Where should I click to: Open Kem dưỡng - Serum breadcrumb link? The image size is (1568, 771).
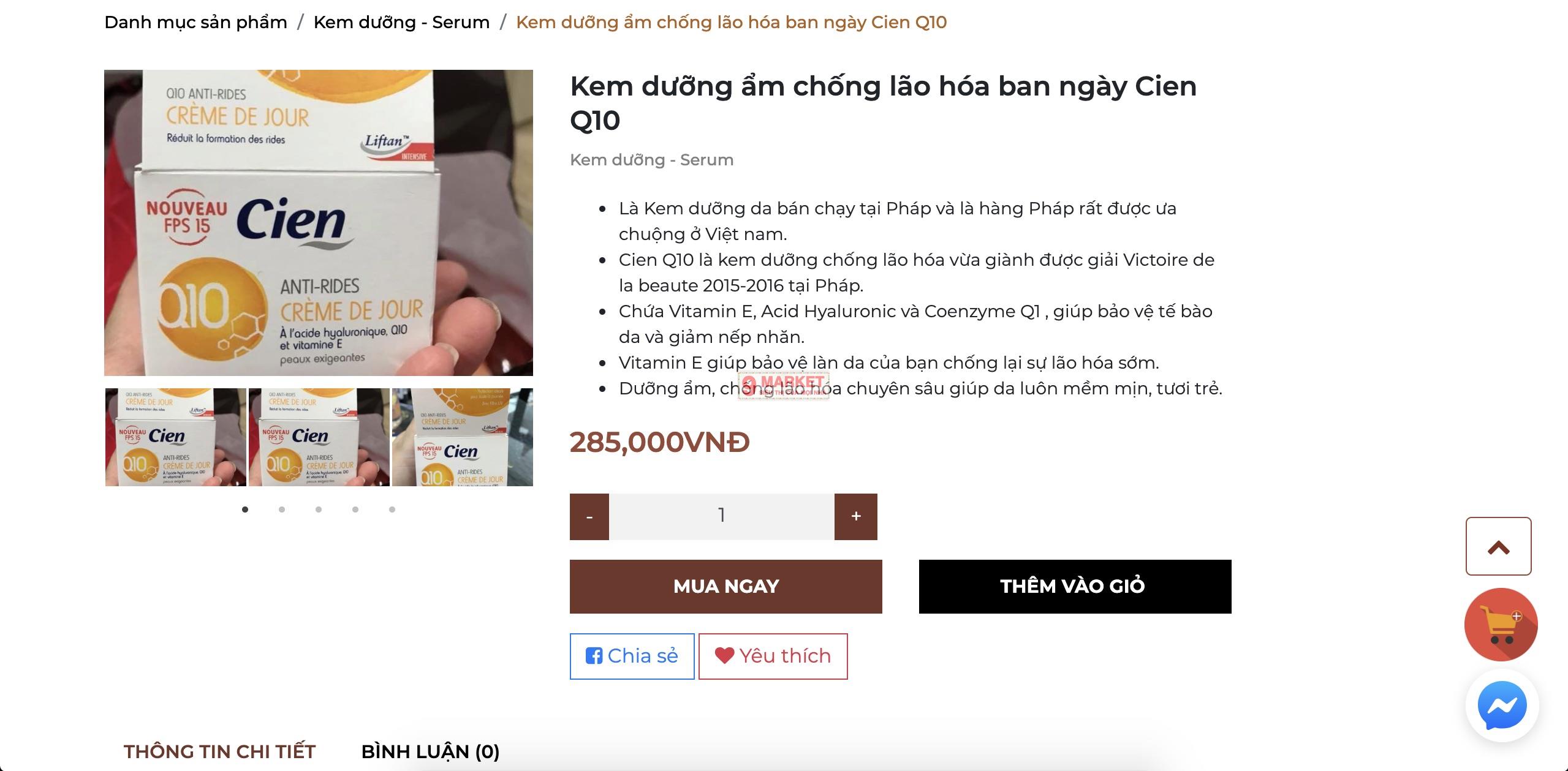[401, 22]
